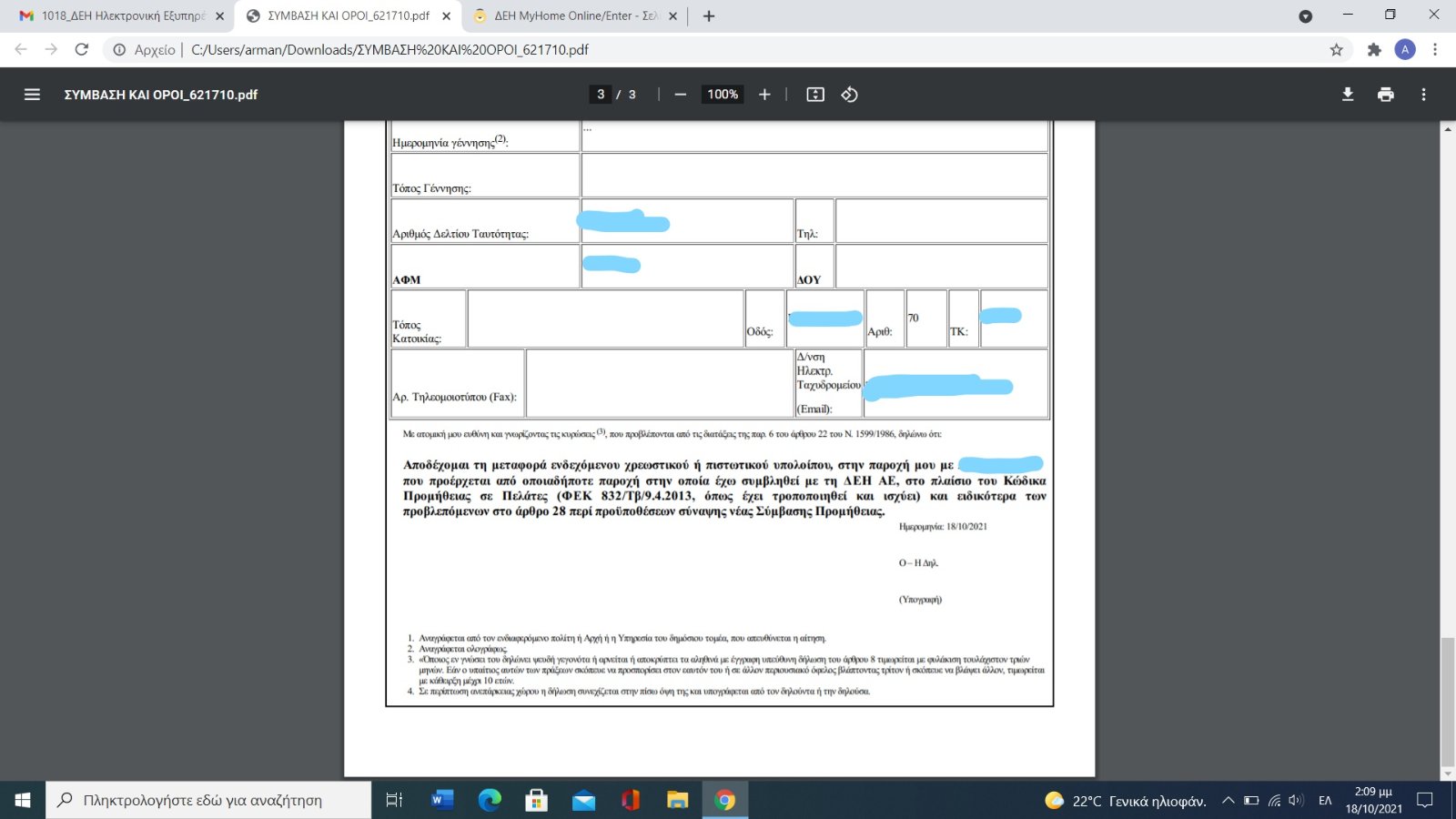Open Chrome customize and control menu
Viewport: 1456px width, 819px height.
coord(1435,50)
